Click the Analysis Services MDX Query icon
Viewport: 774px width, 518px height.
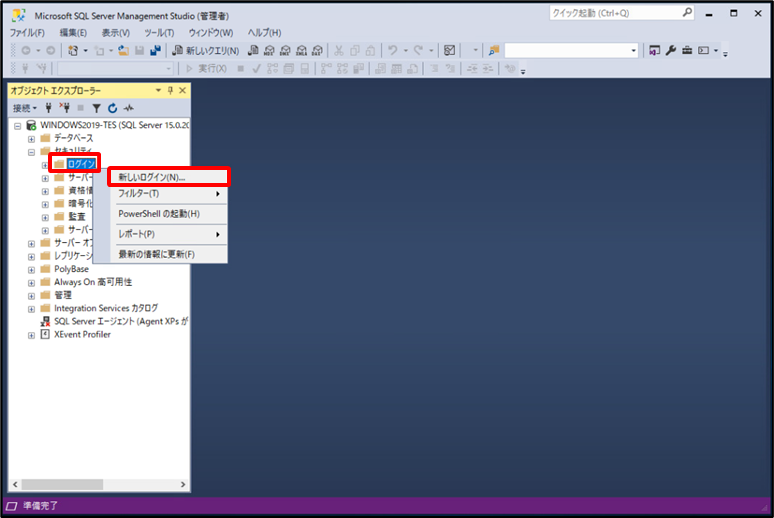pyautogui.click(x=269, y=50)
